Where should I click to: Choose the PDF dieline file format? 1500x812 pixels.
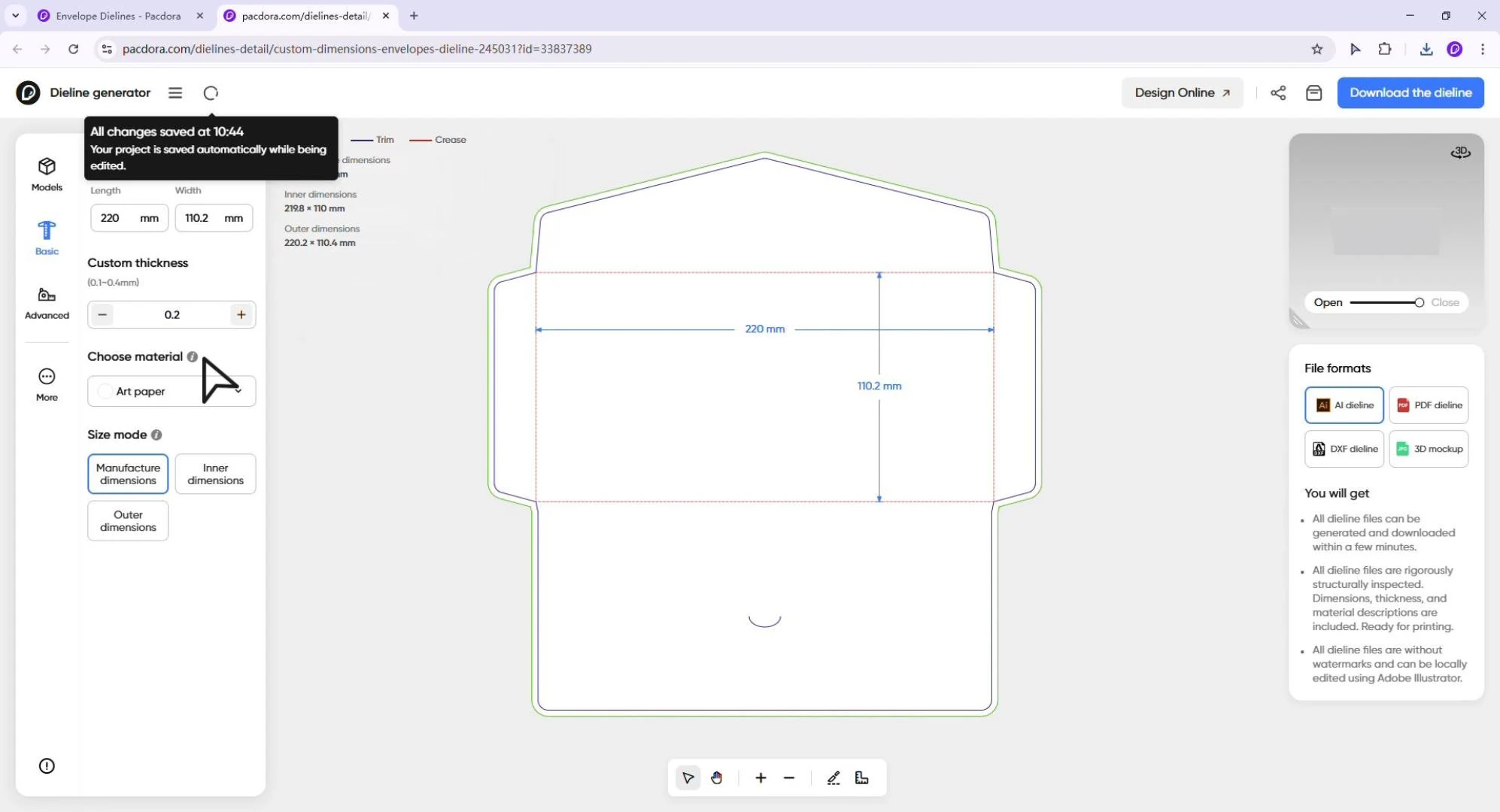pyautogui.click(x=1429, y=405)
